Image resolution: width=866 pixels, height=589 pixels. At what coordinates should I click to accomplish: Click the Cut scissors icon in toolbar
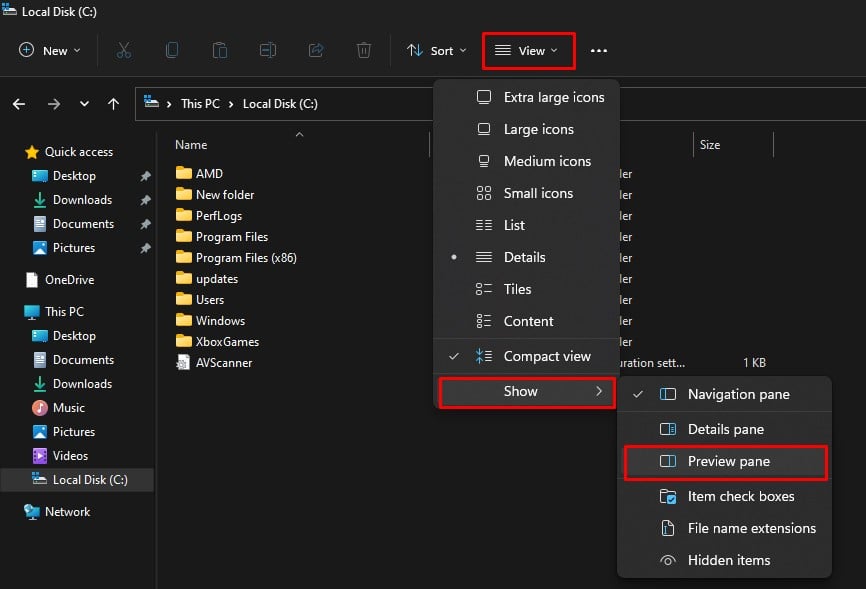pos(124,50)
